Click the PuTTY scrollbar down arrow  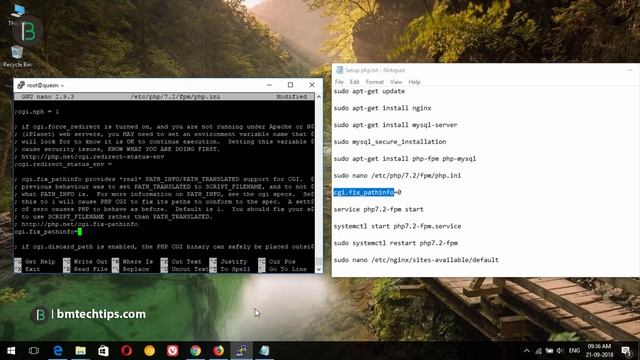319,269
